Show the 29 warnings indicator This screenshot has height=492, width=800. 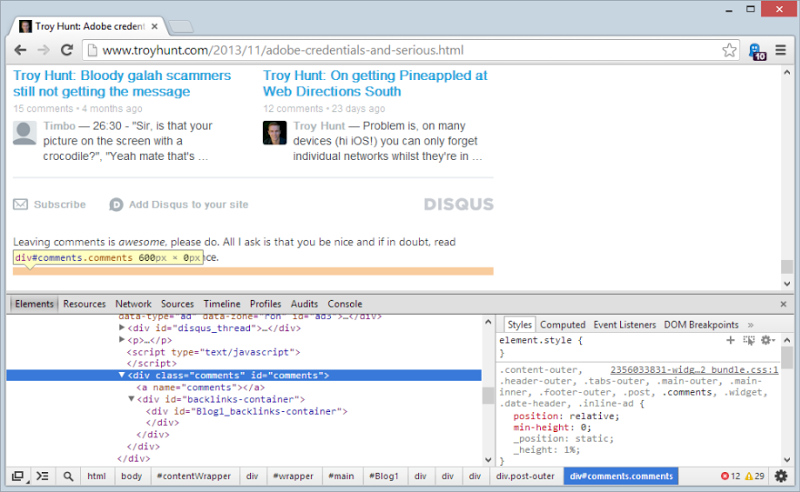tap(755, 476)
